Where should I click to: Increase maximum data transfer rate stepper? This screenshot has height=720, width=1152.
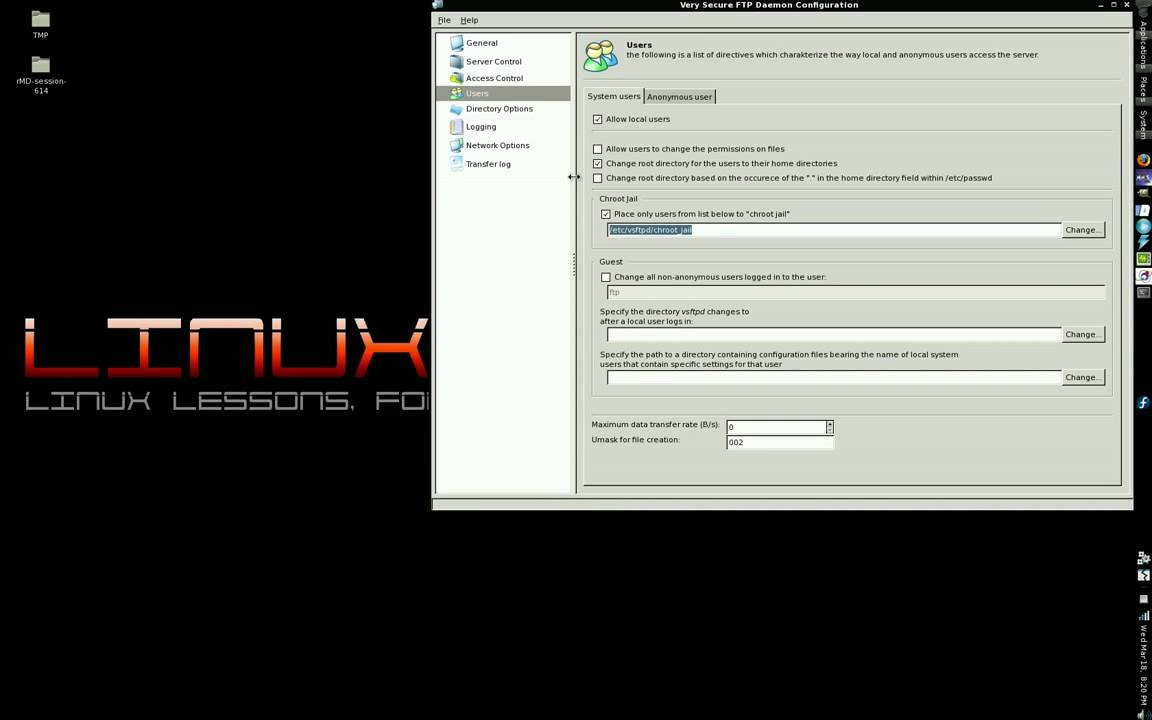[829, 424]
